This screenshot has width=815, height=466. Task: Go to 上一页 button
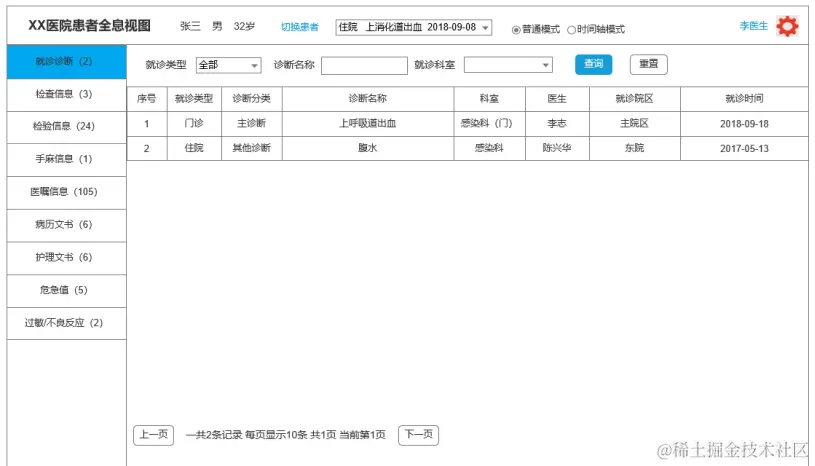tap(153, 435)
